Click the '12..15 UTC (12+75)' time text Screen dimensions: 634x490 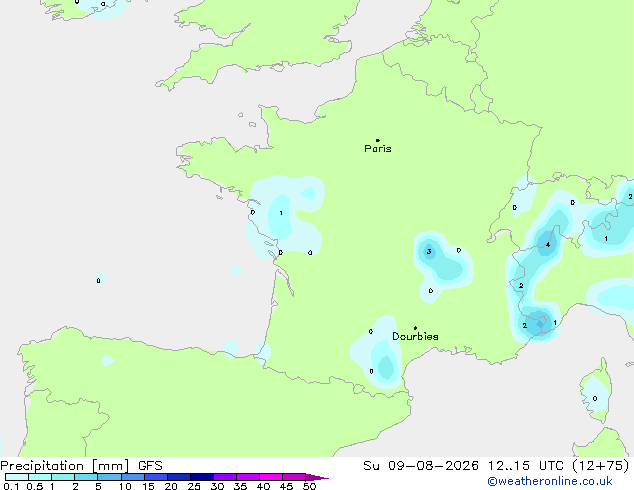pyautogui.click(x=558, y=466)
